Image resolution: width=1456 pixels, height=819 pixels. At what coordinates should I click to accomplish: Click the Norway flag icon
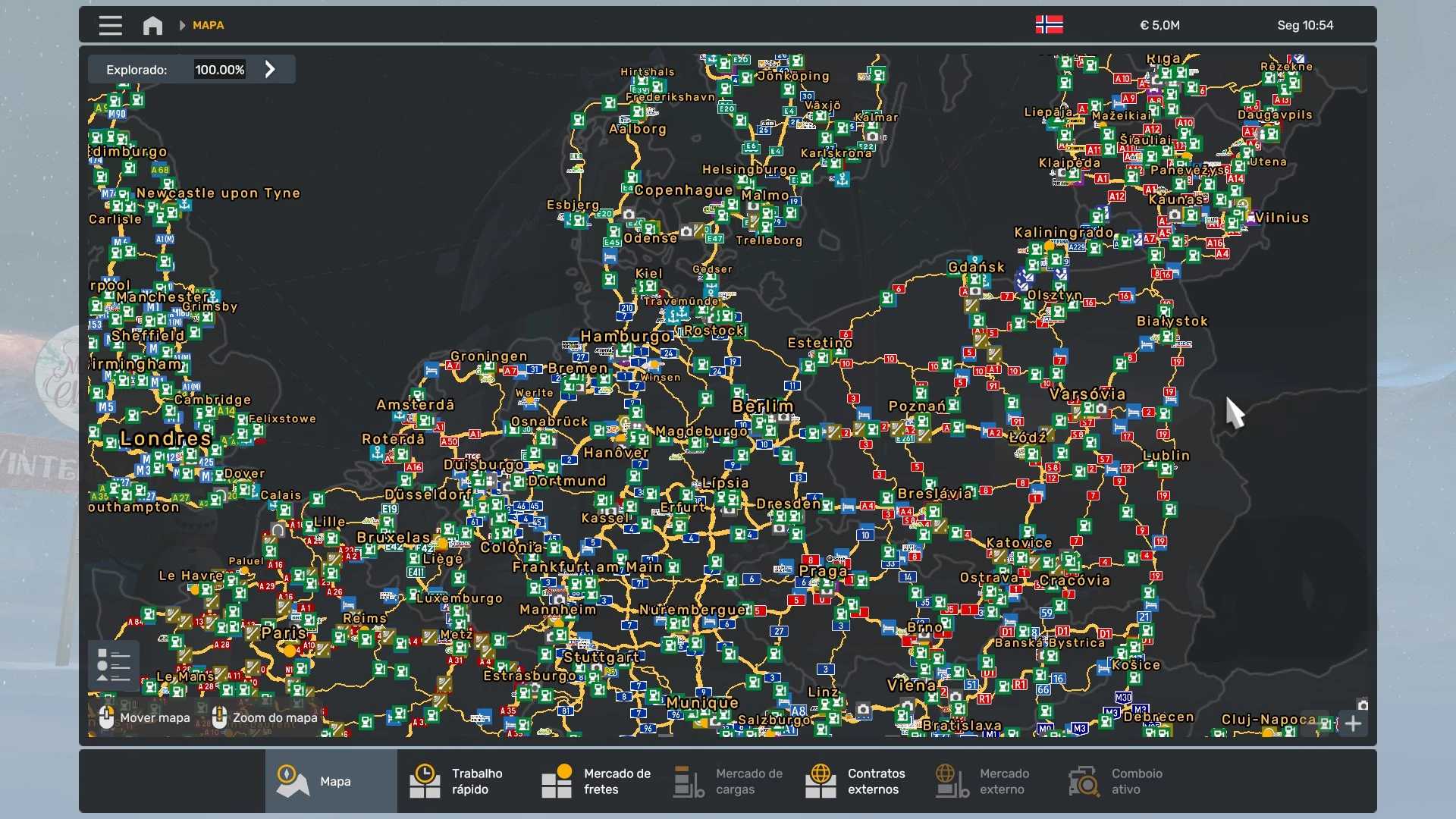[x=1049, y=25]
